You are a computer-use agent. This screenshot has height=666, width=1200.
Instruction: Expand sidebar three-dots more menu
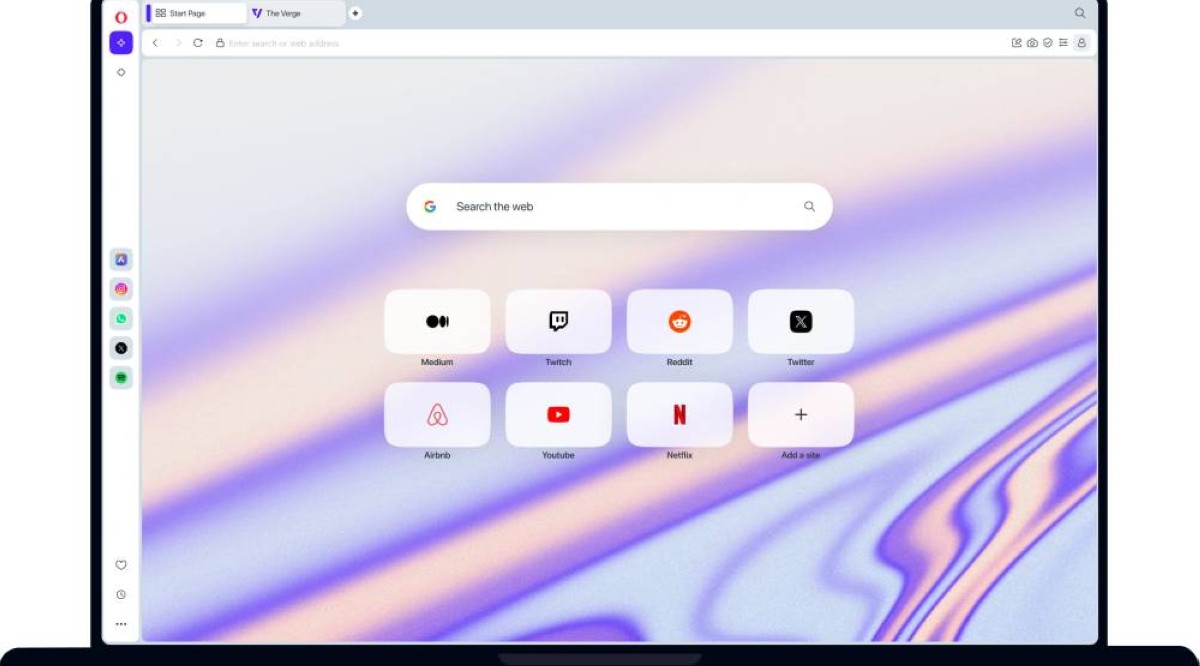121,624
